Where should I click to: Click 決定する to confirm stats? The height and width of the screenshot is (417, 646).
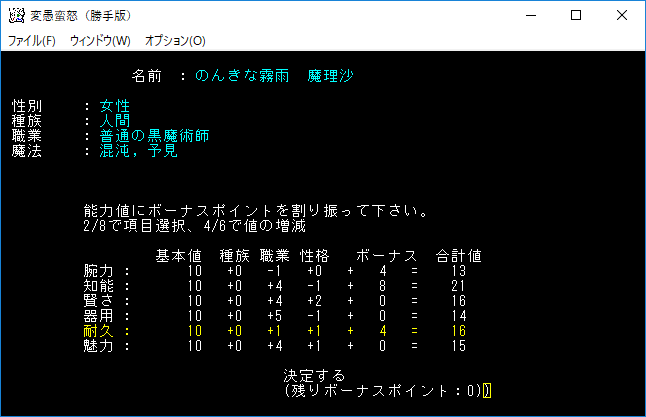(x=314, y=375)
